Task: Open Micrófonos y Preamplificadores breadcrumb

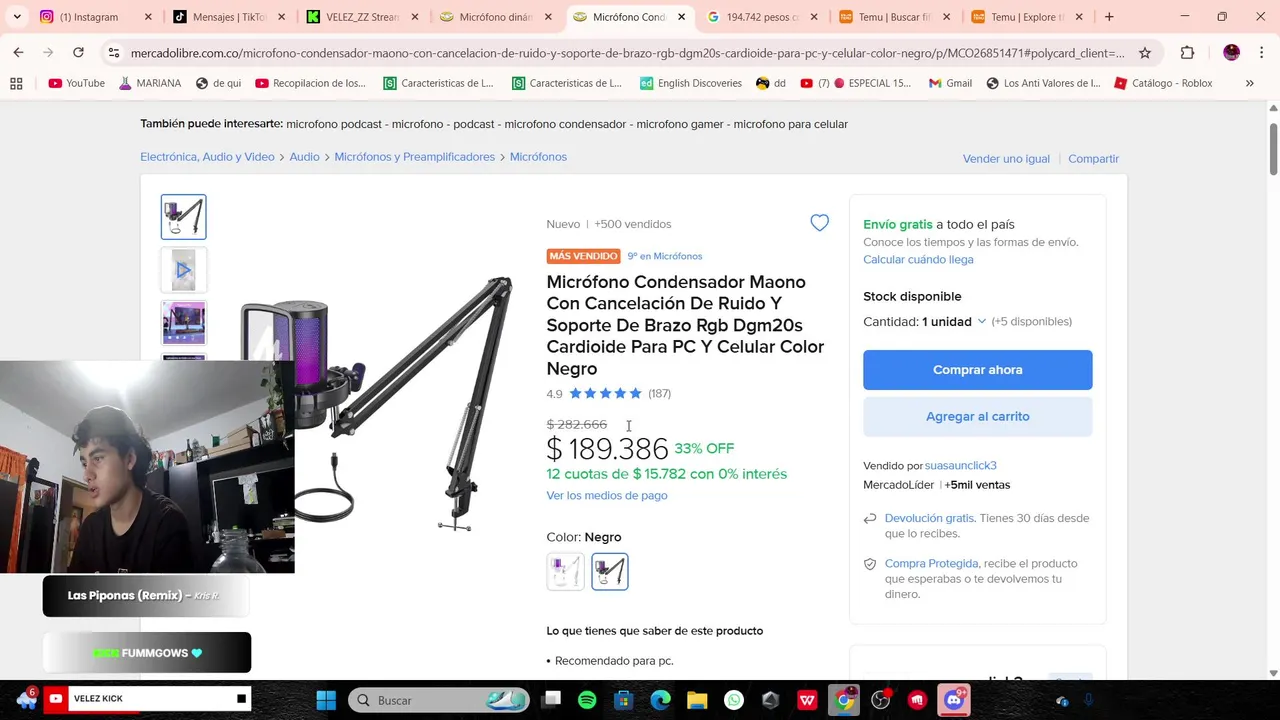Action: tap(414, 157)
